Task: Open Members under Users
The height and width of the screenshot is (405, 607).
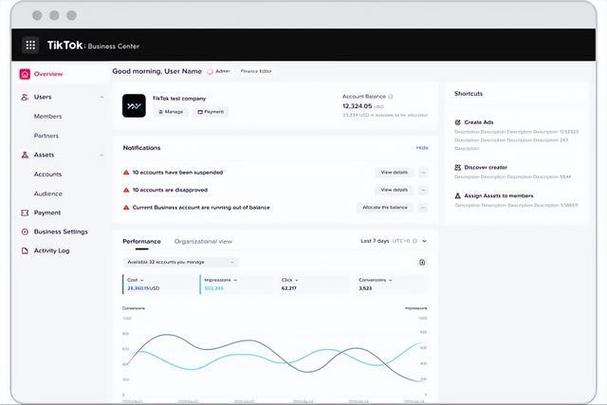Action: (x=48, y=116)
